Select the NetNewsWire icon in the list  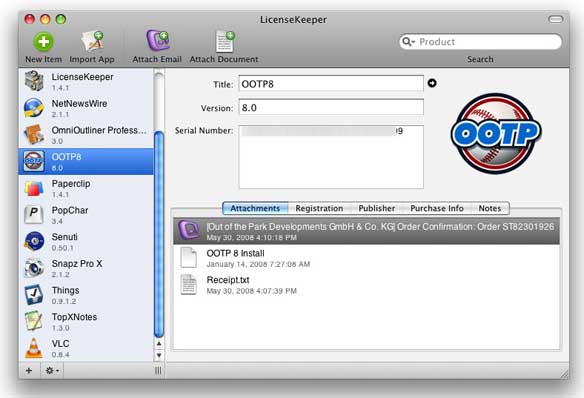click(34, 108)
